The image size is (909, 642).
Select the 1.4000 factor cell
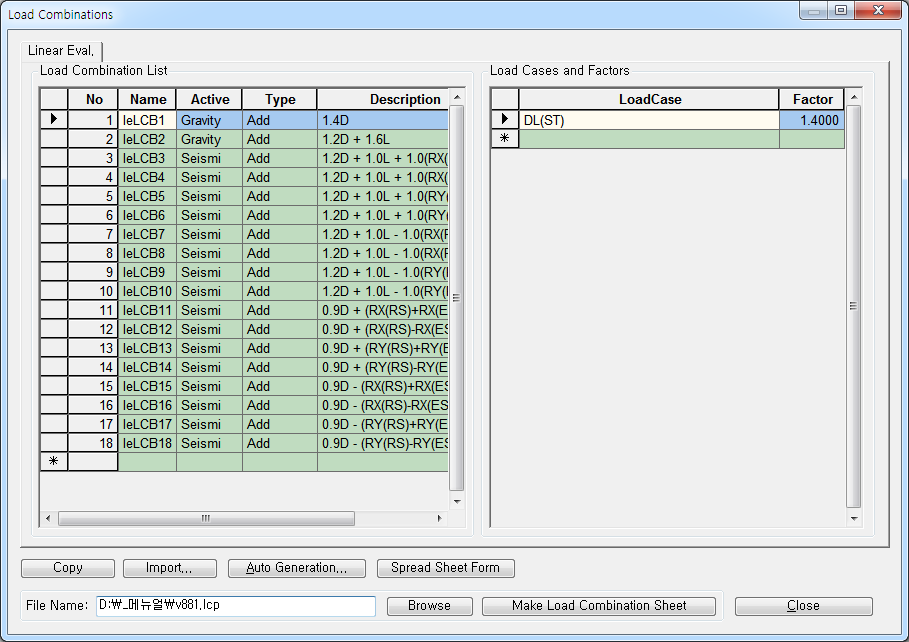click(812, 120)
